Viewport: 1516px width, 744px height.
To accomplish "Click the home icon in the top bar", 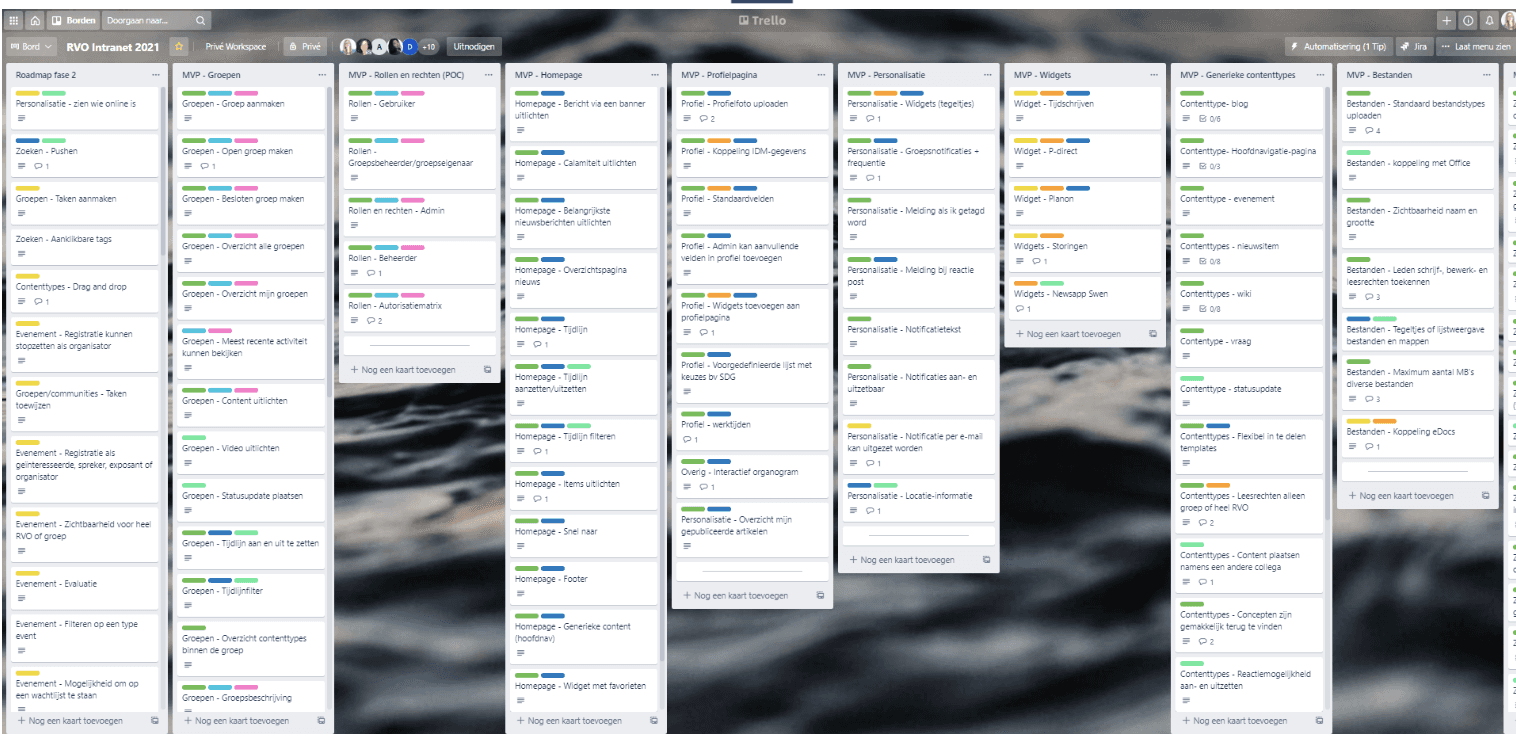I will pyautogui.click(x=34, y=20).
